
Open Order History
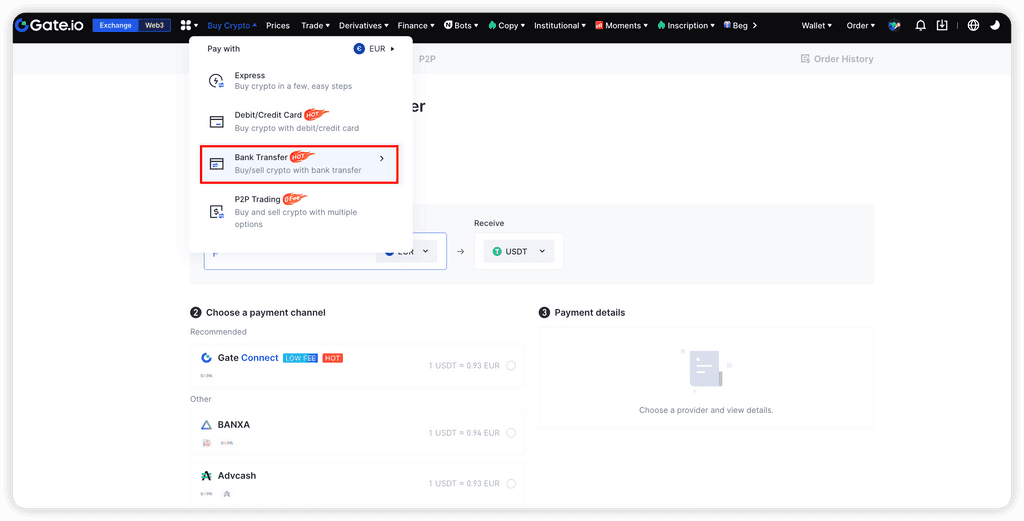(x=837, y=59)
